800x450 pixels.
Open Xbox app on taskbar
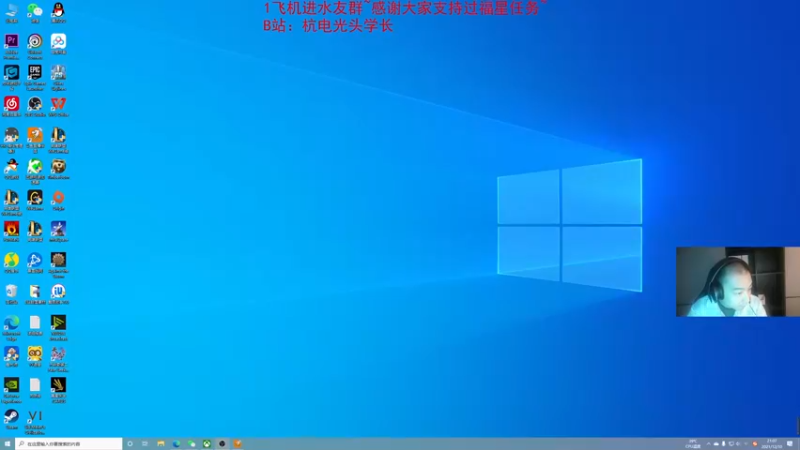coord(207,444)
